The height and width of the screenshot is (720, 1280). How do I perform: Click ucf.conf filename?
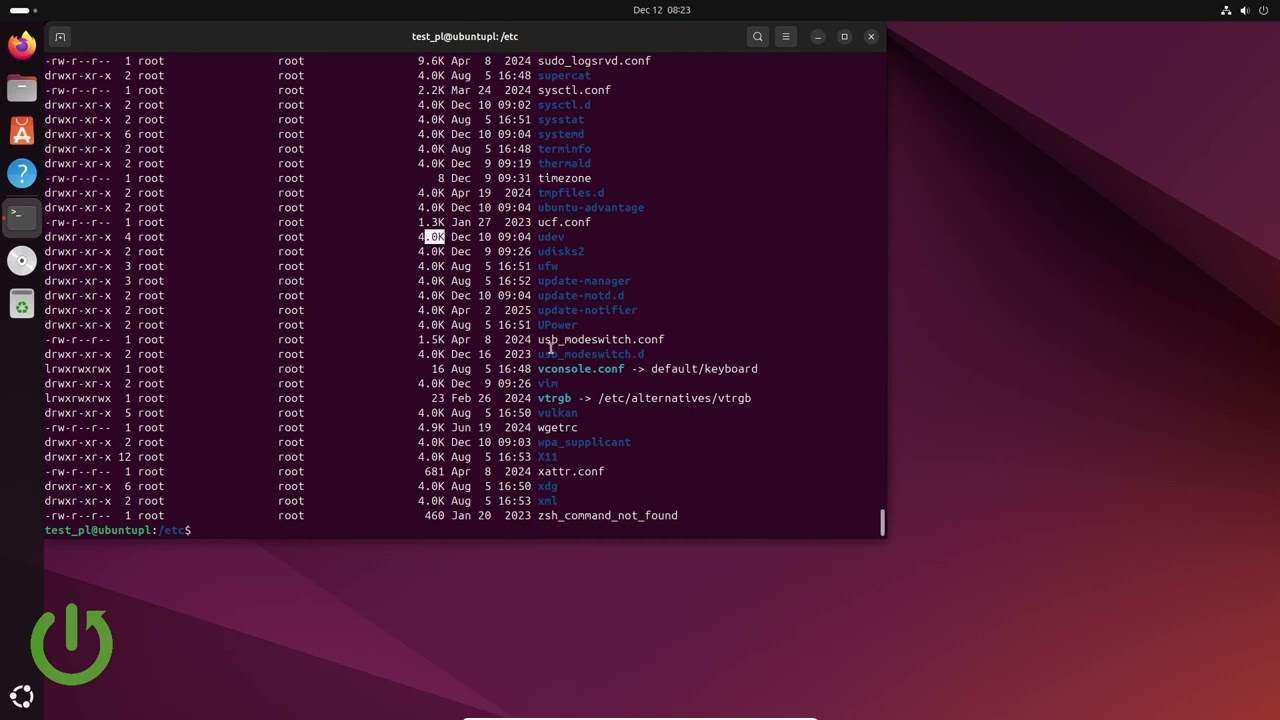point(564,222)
